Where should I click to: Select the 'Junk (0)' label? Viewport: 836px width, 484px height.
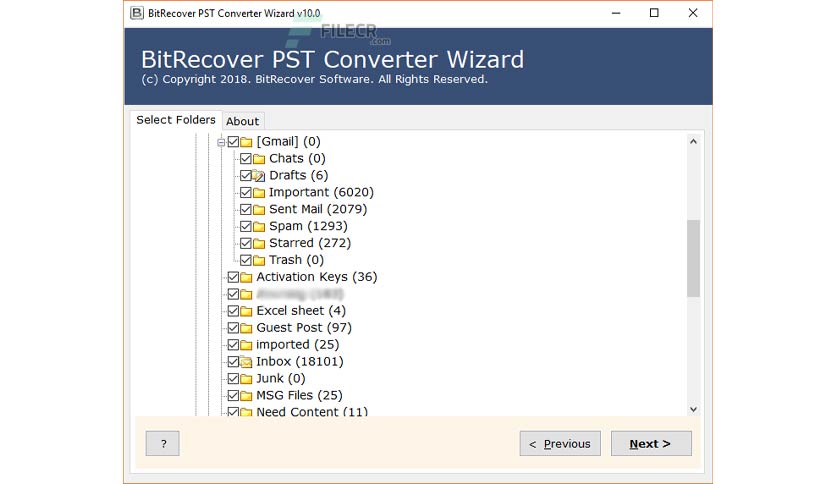coord(280,379)
